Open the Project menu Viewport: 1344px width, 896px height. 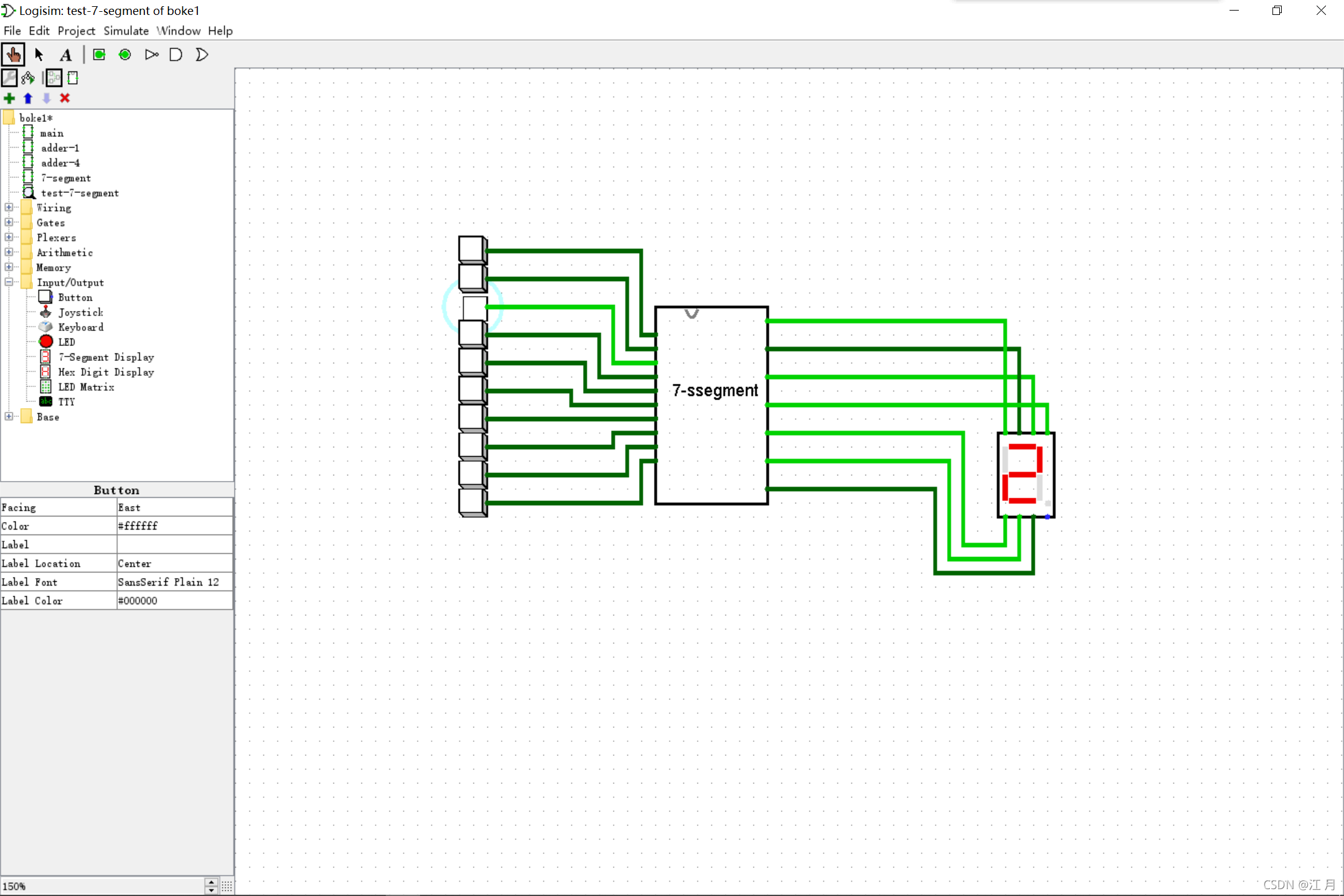(76, 30)
